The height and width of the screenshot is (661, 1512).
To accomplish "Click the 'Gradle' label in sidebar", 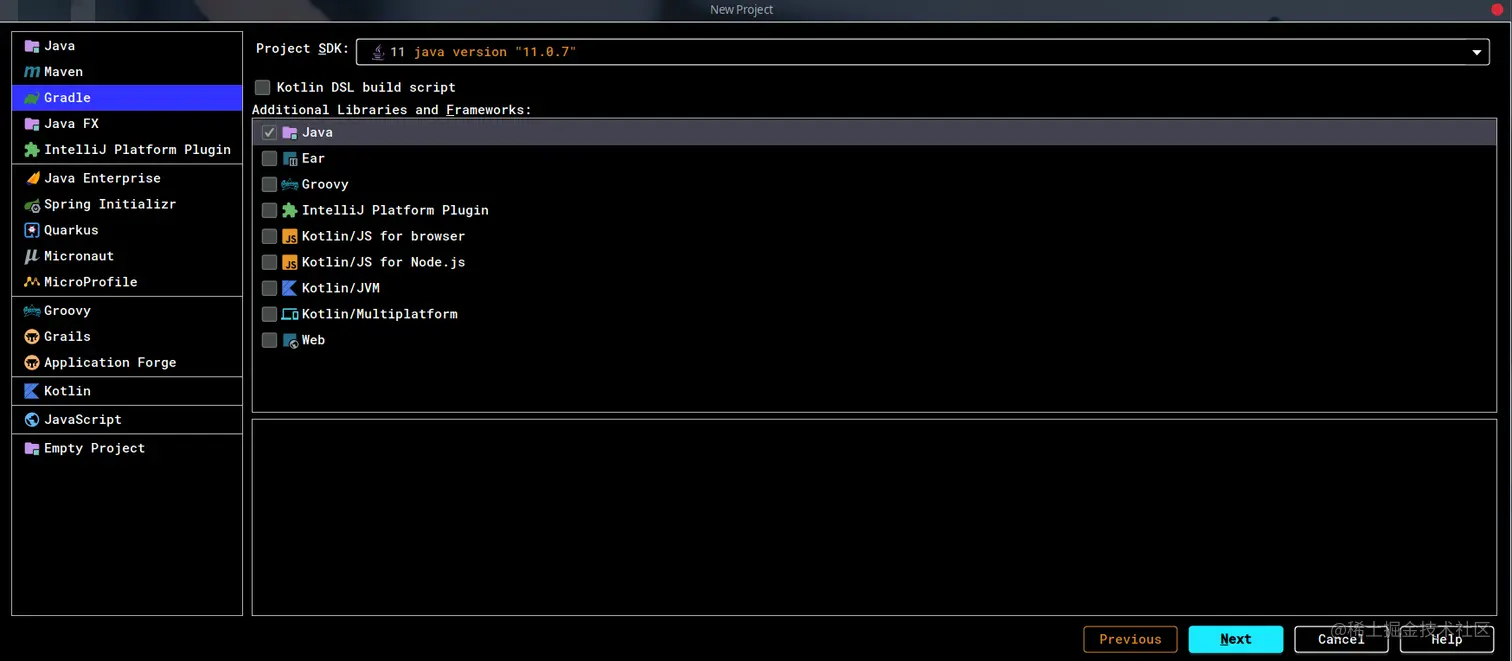I will pyautogui.click(x=67, y=98).
